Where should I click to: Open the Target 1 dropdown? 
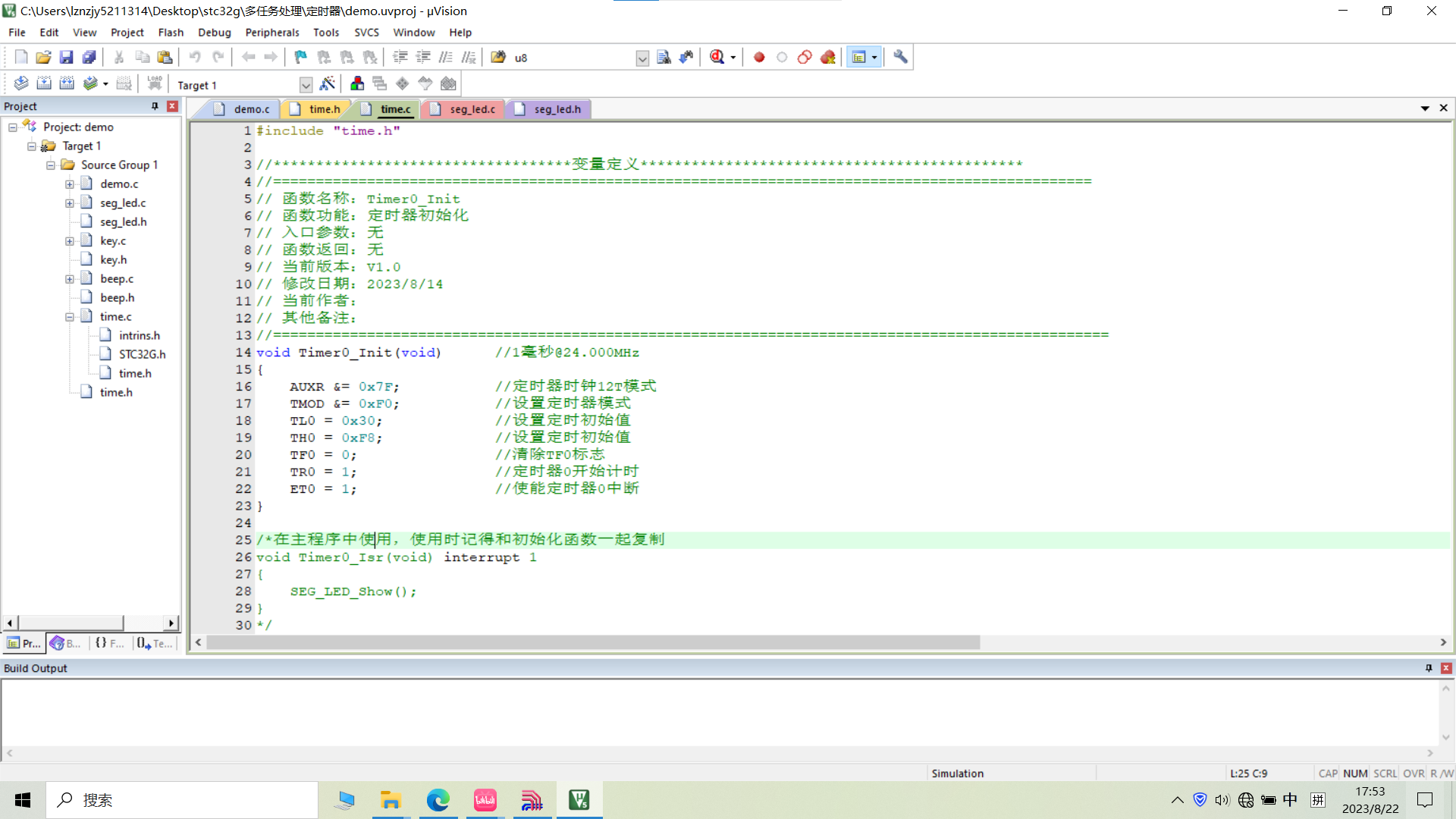click(x=306, y=85)
